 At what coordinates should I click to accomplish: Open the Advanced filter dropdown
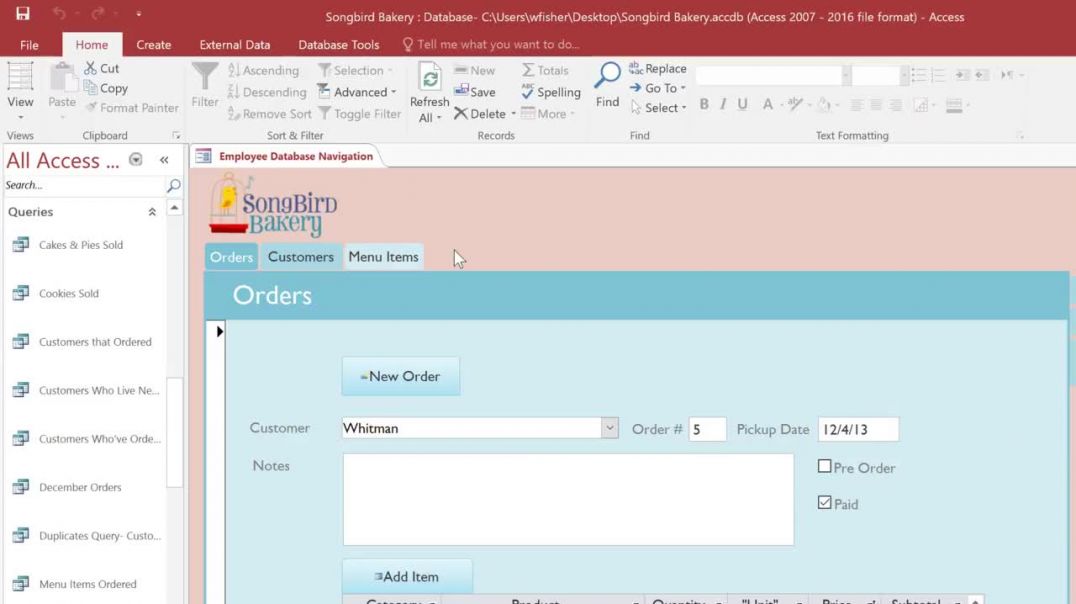click(357, 92)
